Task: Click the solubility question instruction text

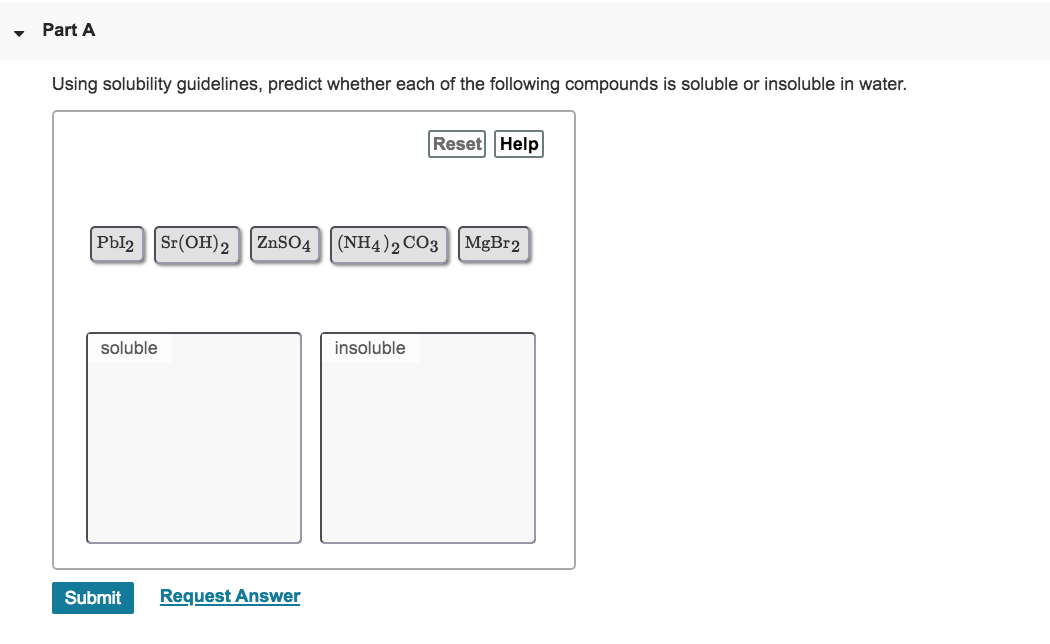Action: click(479, 84)
